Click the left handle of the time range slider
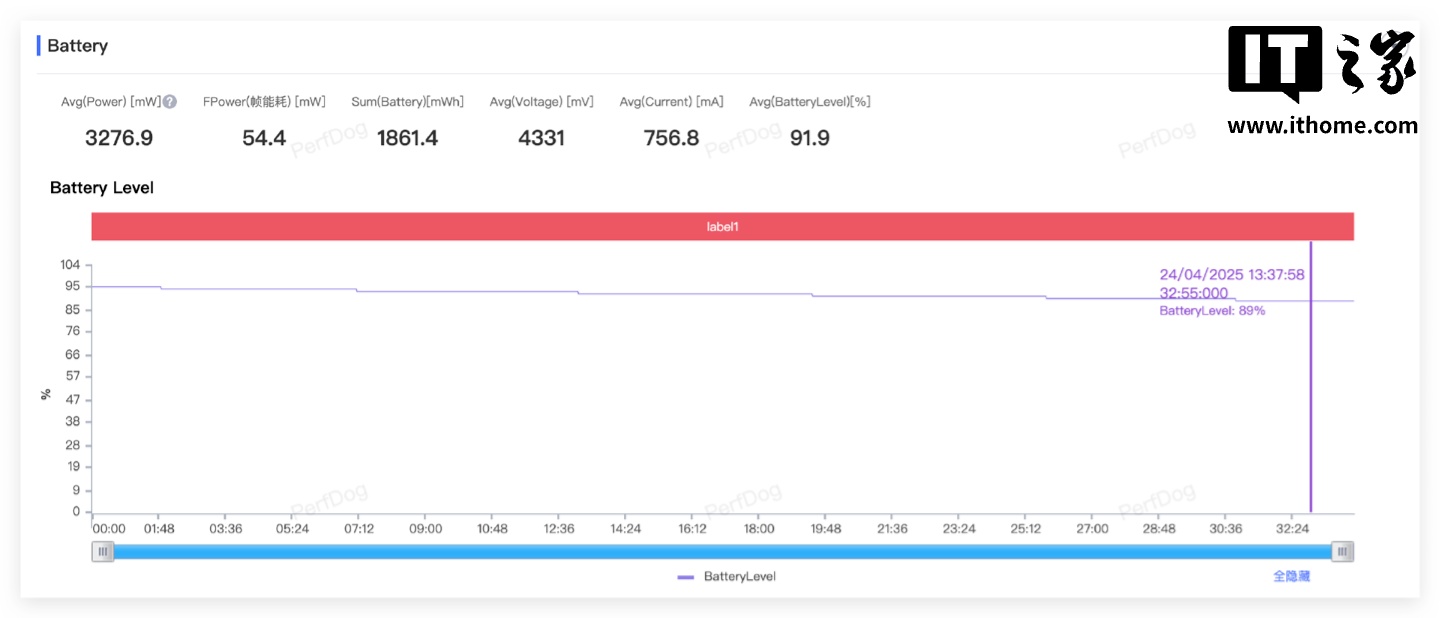The width and height of the screenshot is (1440, 618). pos(102,551)
